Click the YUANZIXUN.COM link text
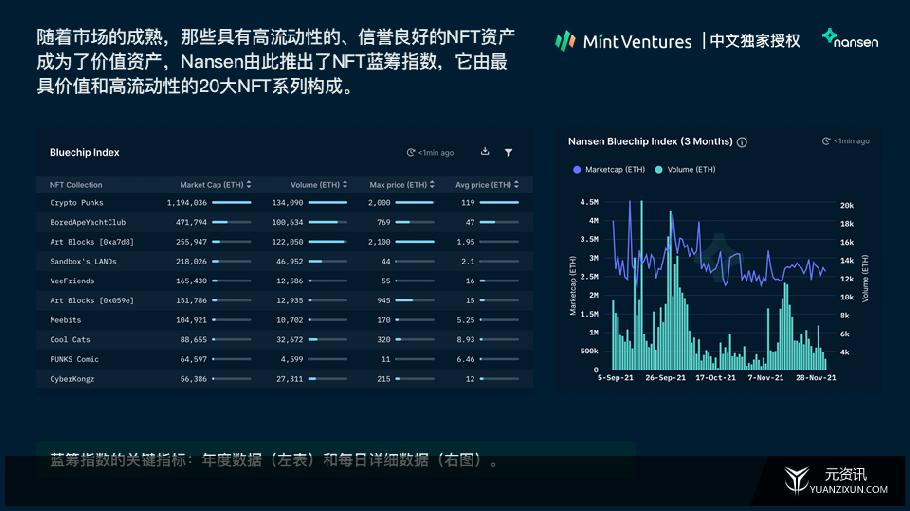The width and height of the screenshot is (910, 511). 848,490
